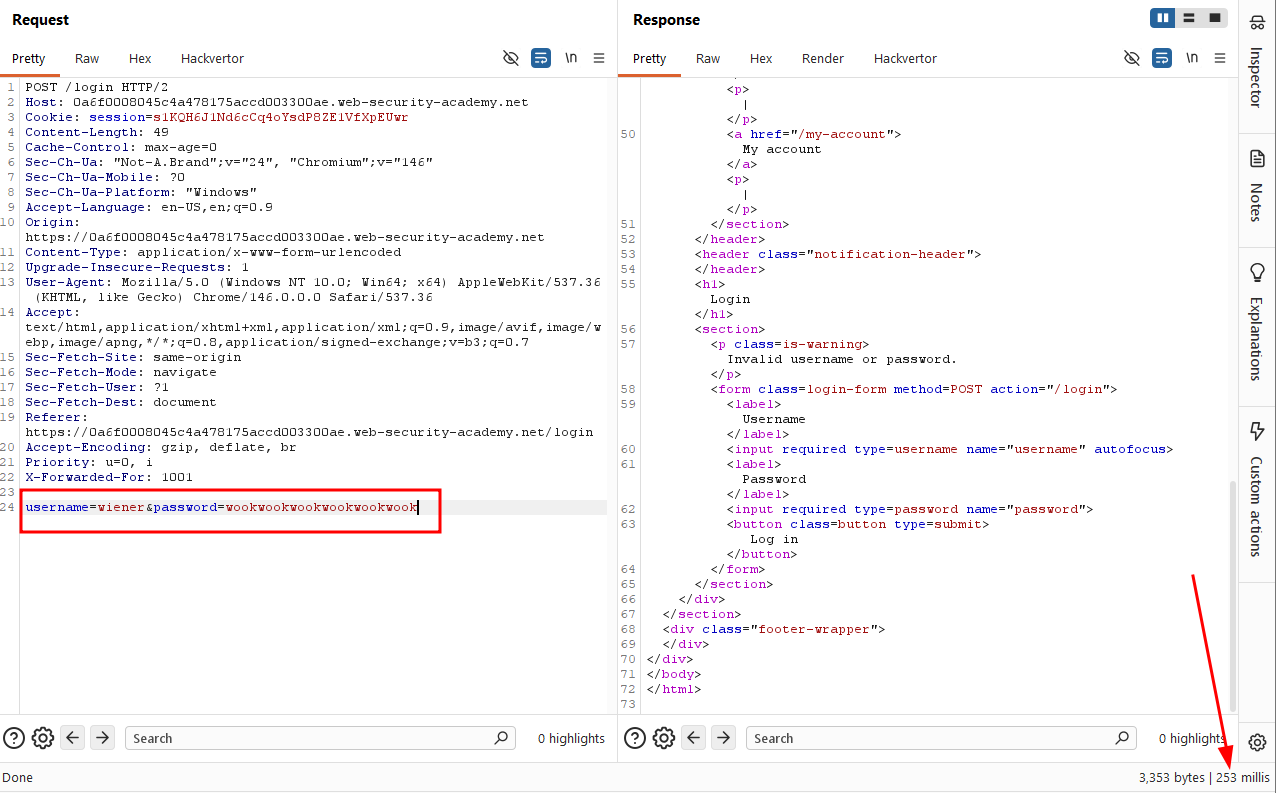
Task: Open the Response panel hamburger menu
Action: [x=1220, y=58]
